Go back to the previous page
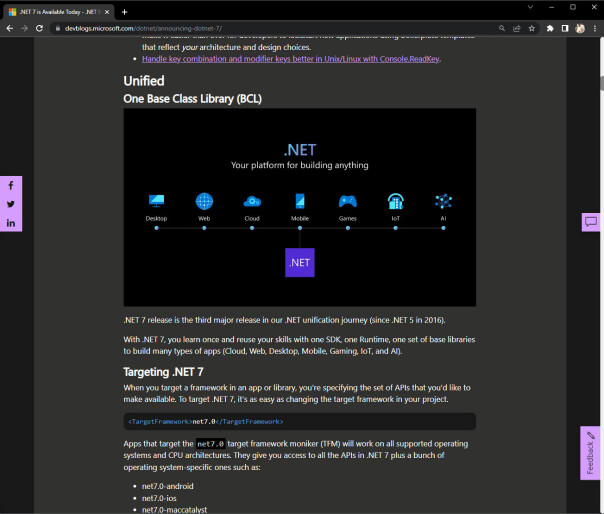The image size is (604, 514). (x=10, y=28)
